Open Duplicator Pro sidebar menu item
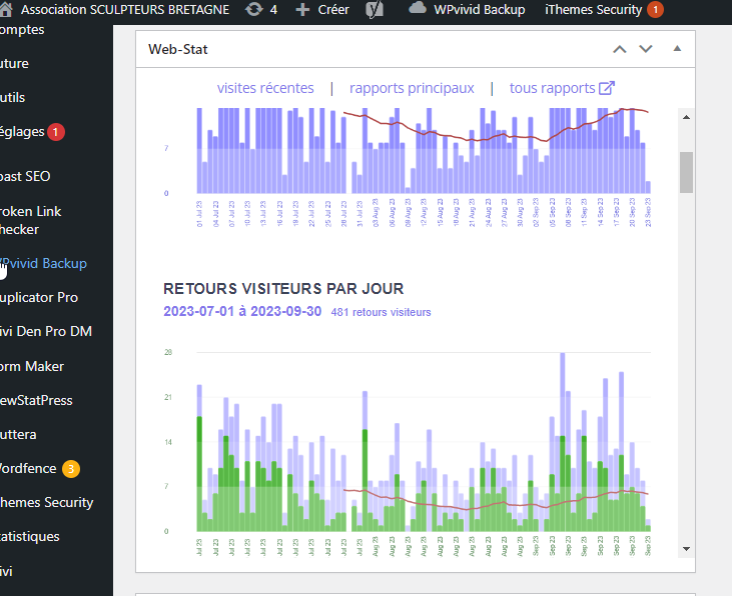732x596 pixels. coord(40,297)
